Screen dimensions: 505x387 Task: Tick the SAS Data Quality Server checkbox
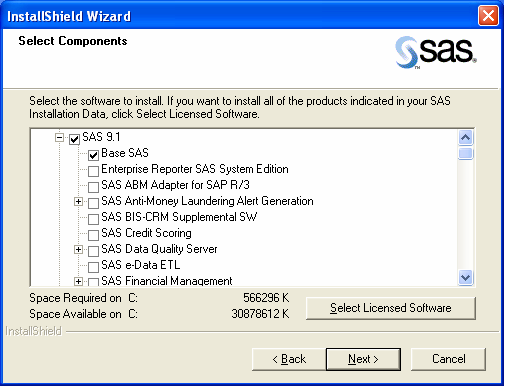click(x=93, y=251)
